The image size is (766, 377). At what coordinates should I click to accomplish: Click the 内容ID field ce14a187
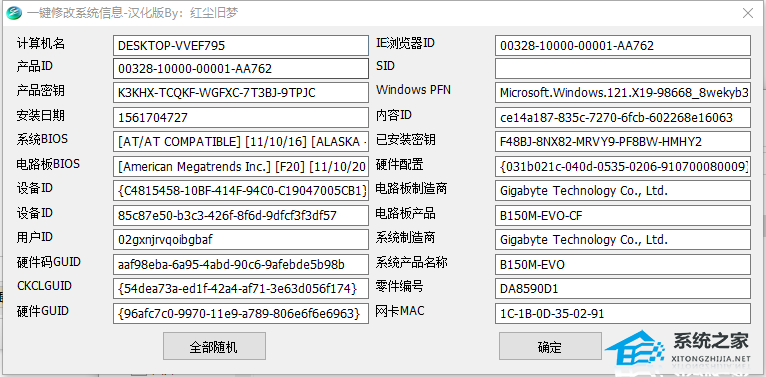pyautogui.click(x=623, y=117)
